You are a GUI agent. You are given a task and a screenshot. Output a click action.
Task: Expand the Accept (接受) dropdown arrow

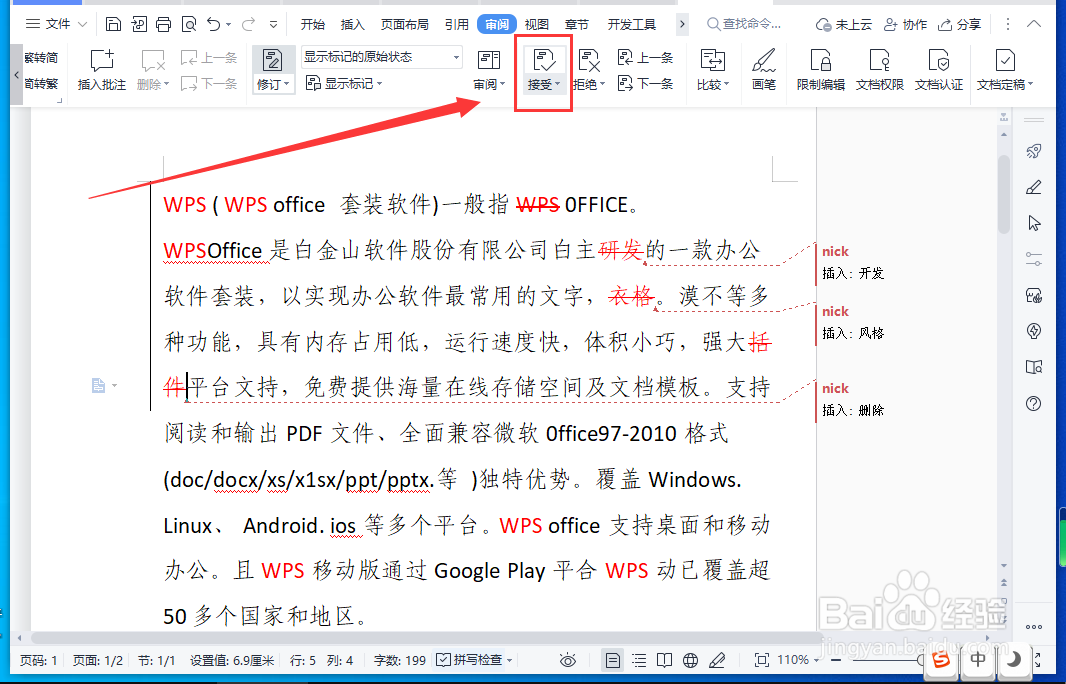557,85
